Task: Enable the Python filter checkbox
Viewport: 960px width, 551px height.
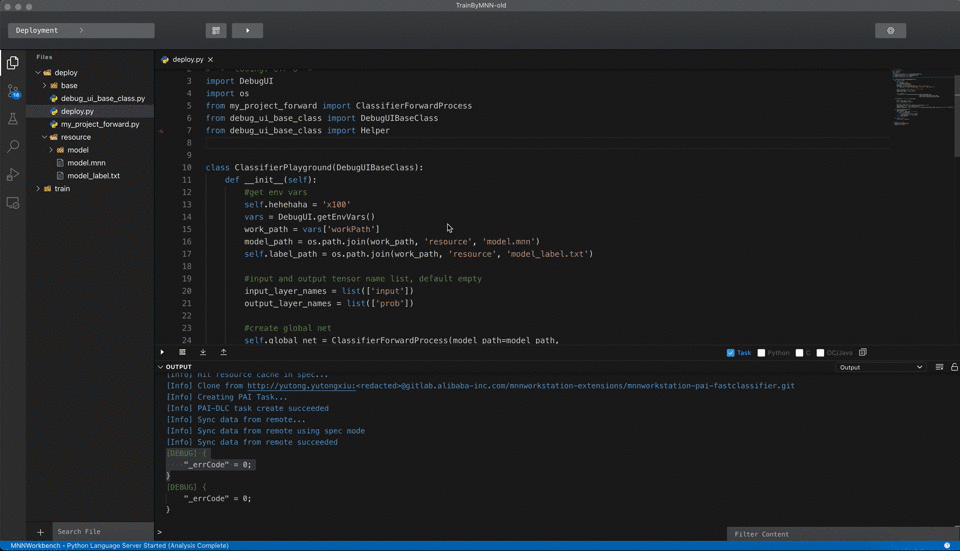Action: (761, 353)
